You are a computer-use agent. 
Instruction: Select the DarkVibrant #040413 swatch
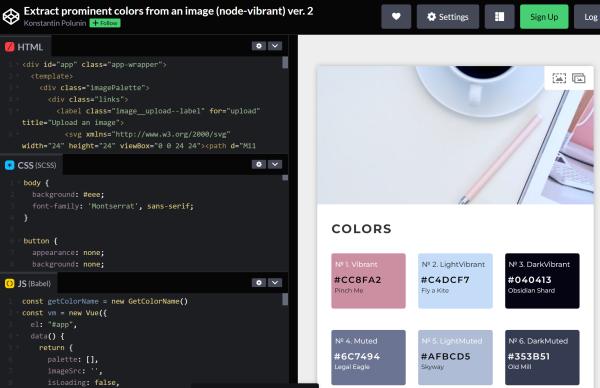tap(542, 280)
